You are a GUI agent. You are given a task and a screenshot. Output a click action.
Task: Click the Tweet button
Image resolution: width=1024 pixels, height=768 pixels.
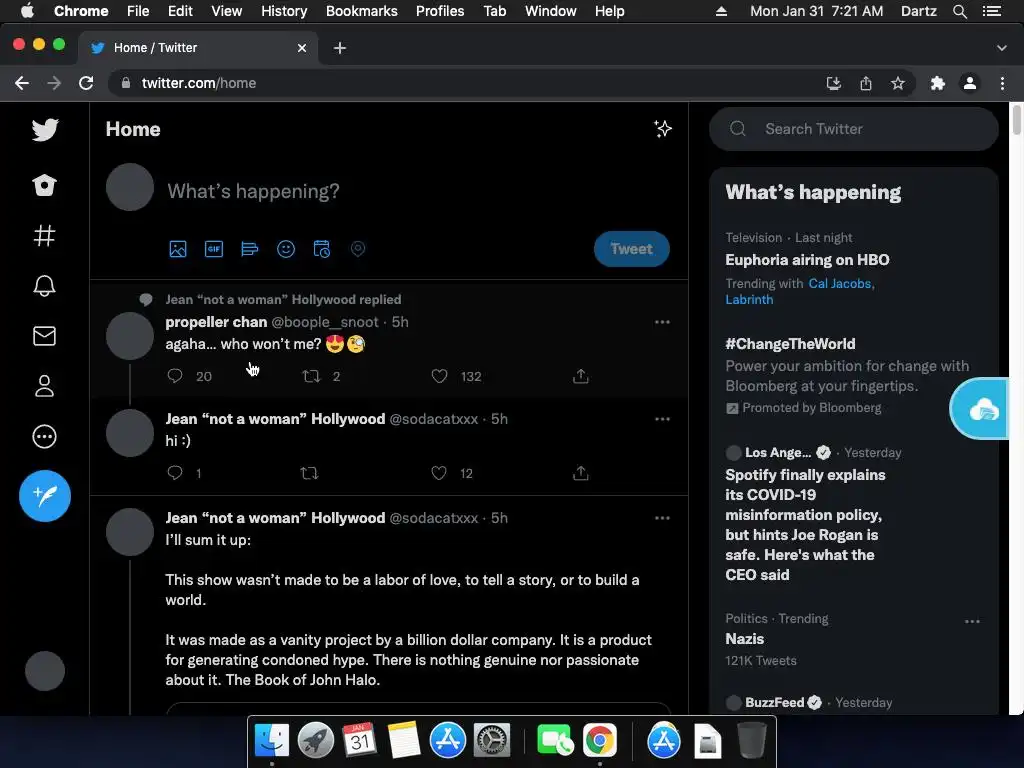point(631,249)
